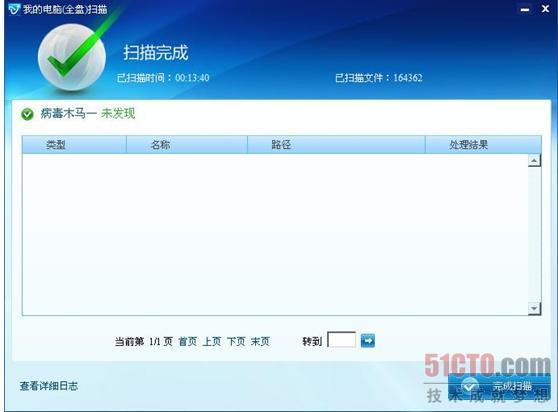Go to 下页 next page
Screen dimensions: 558x412
[236, 342]
